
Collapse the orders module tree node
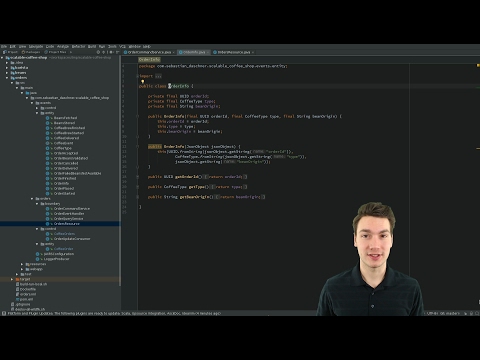pos(7,78)
